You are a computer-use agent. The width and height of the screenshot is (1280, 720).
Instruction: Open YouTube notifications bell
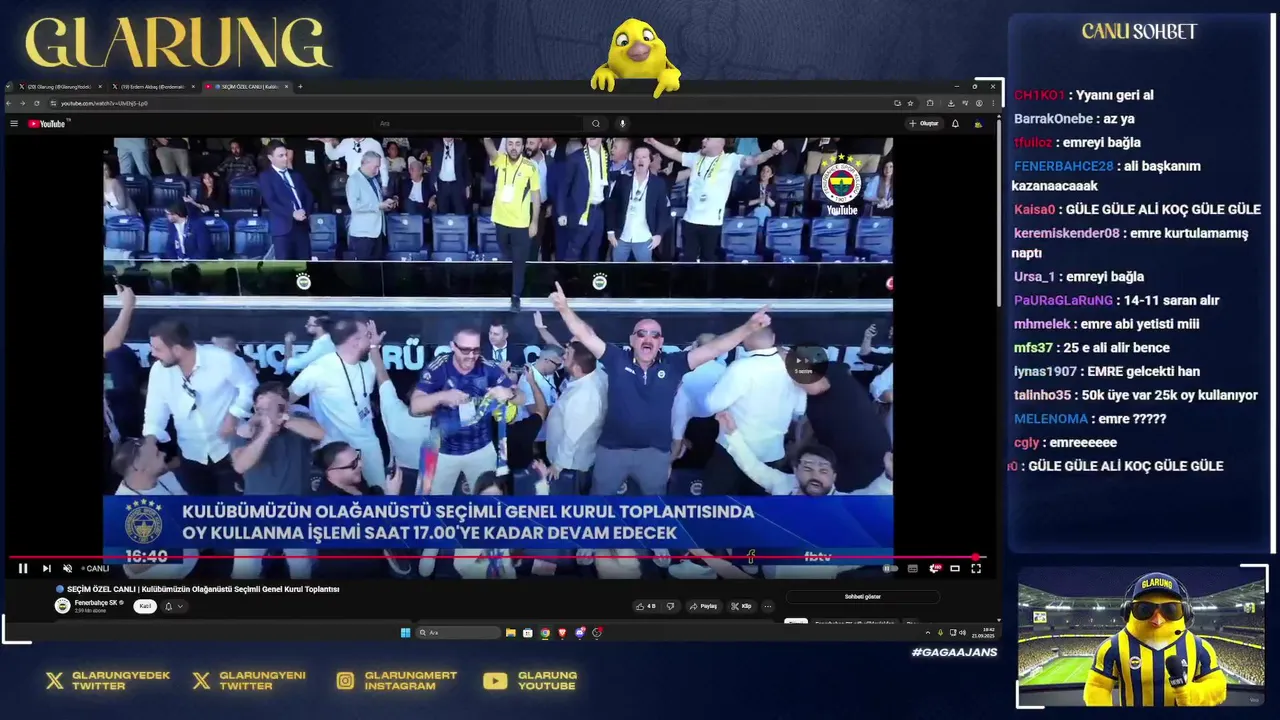[955, 124]
